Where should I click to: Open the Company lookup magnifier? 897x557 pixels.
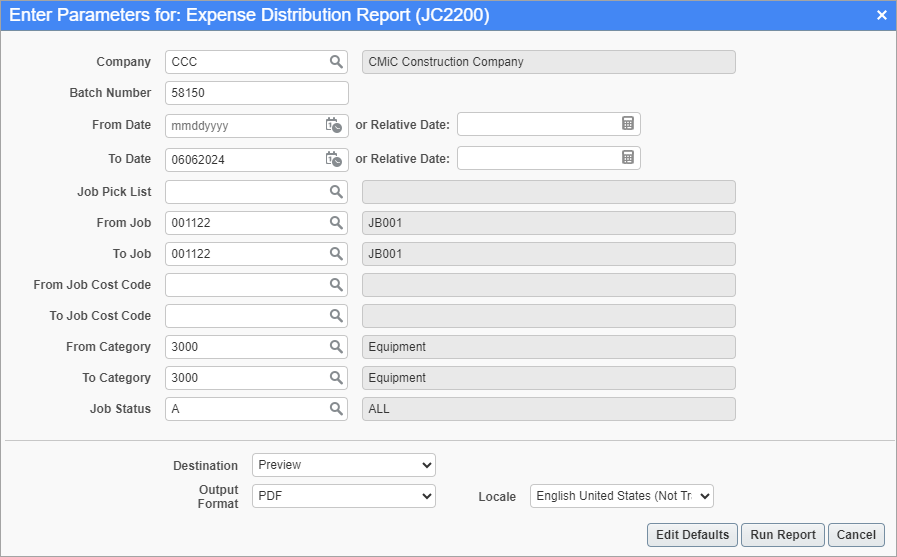(336, 62)
